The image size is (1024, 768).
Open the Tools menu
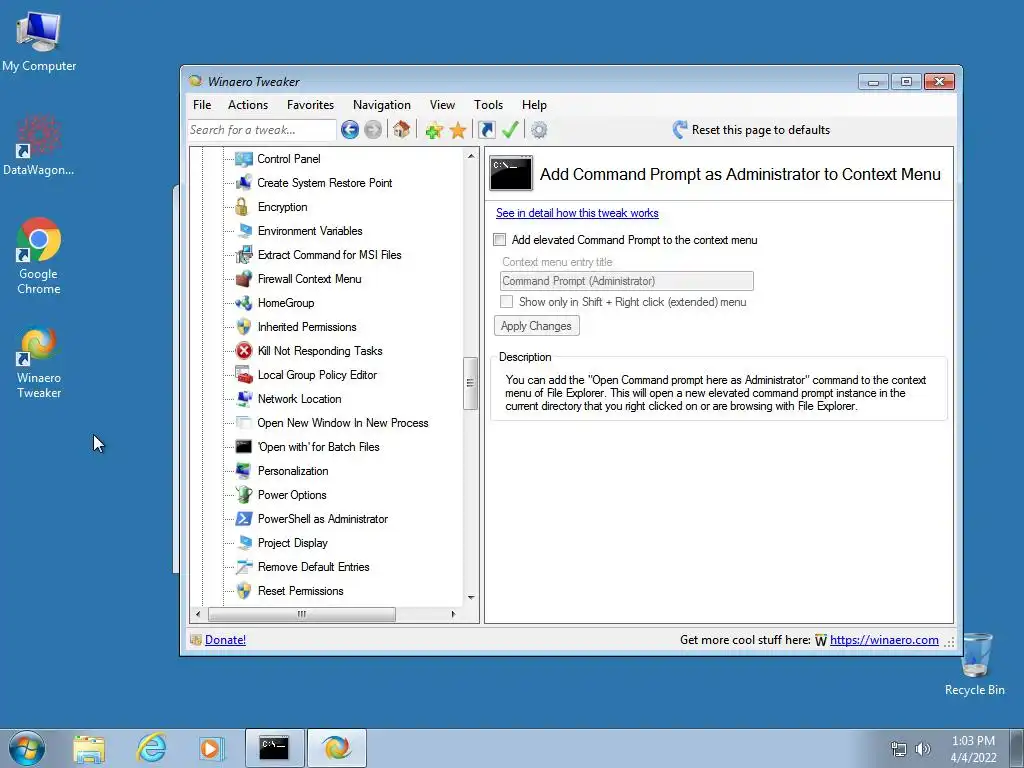(488, 105)
